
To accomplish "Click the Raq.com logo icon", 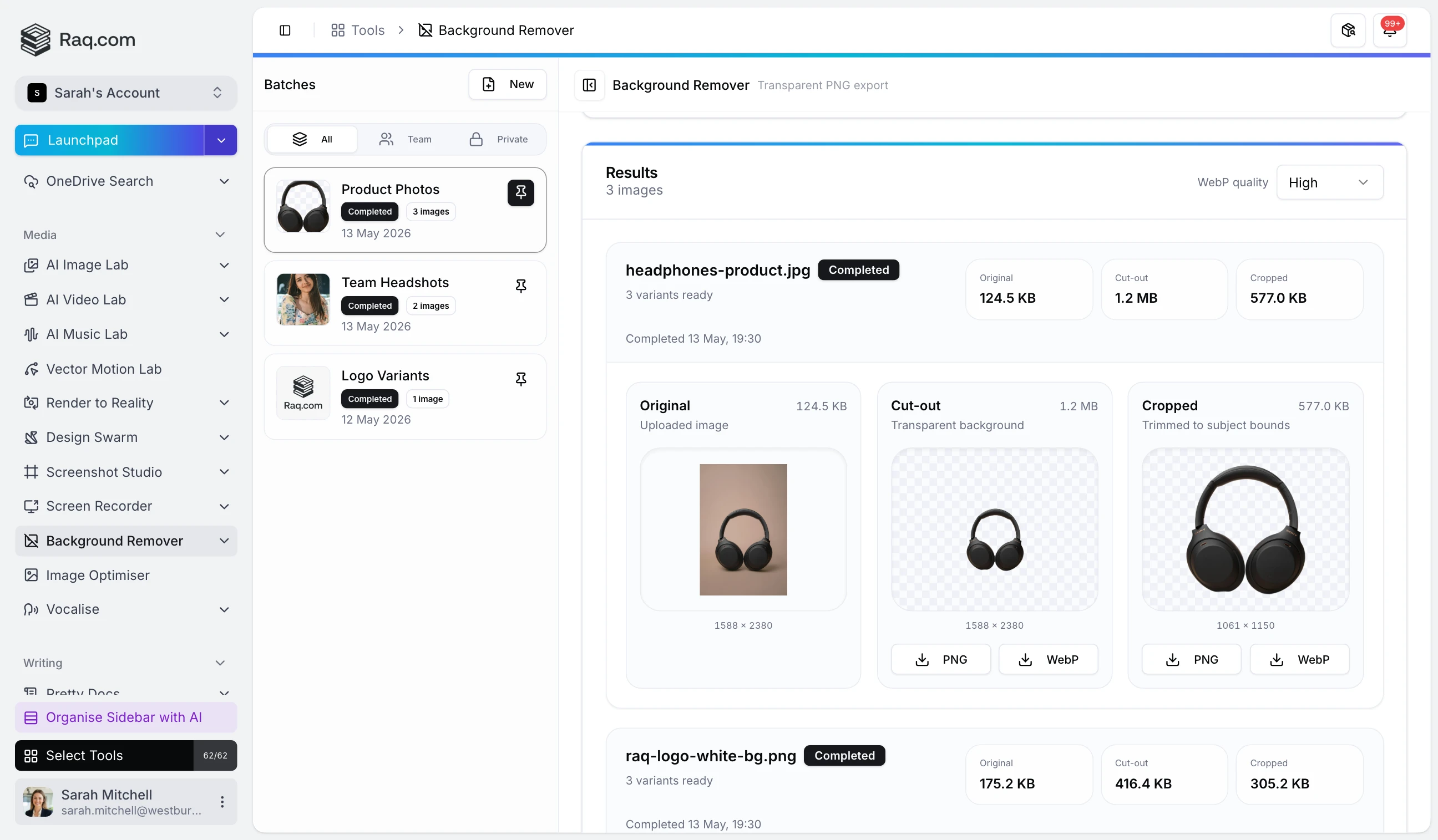I will (36, 39).
